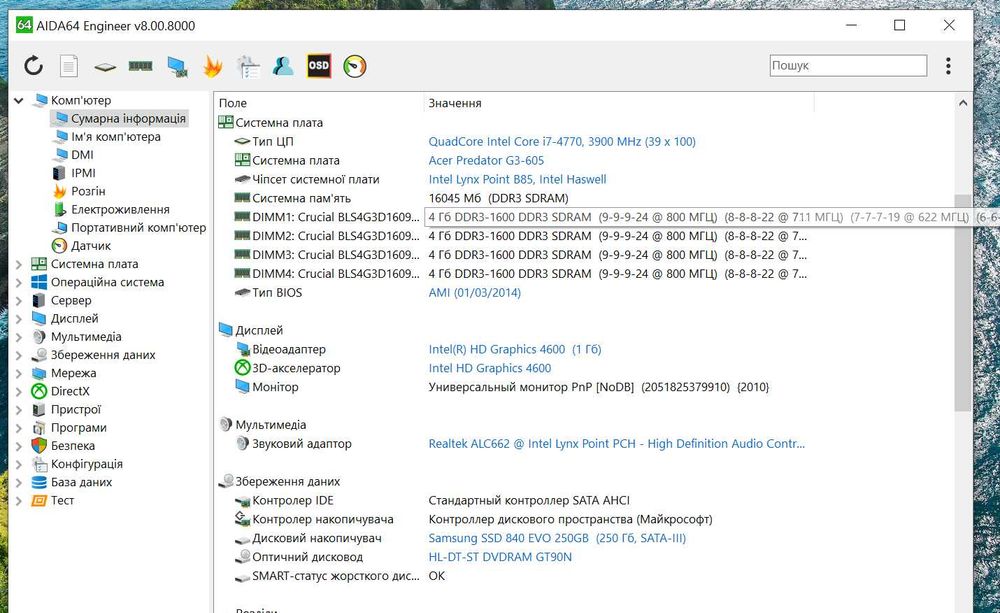
Task: Expand the Мультимедіа tree node
Action: [18, 337]
